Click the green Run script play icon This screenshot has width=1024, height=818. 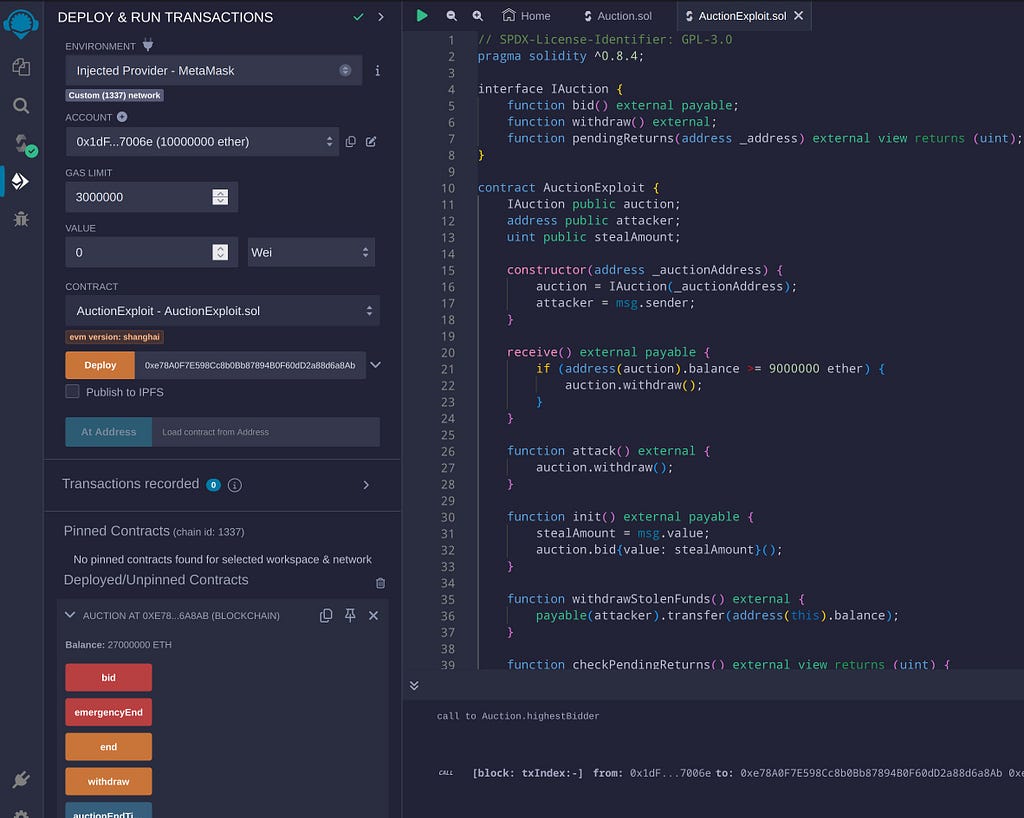(x=422, y=16)
